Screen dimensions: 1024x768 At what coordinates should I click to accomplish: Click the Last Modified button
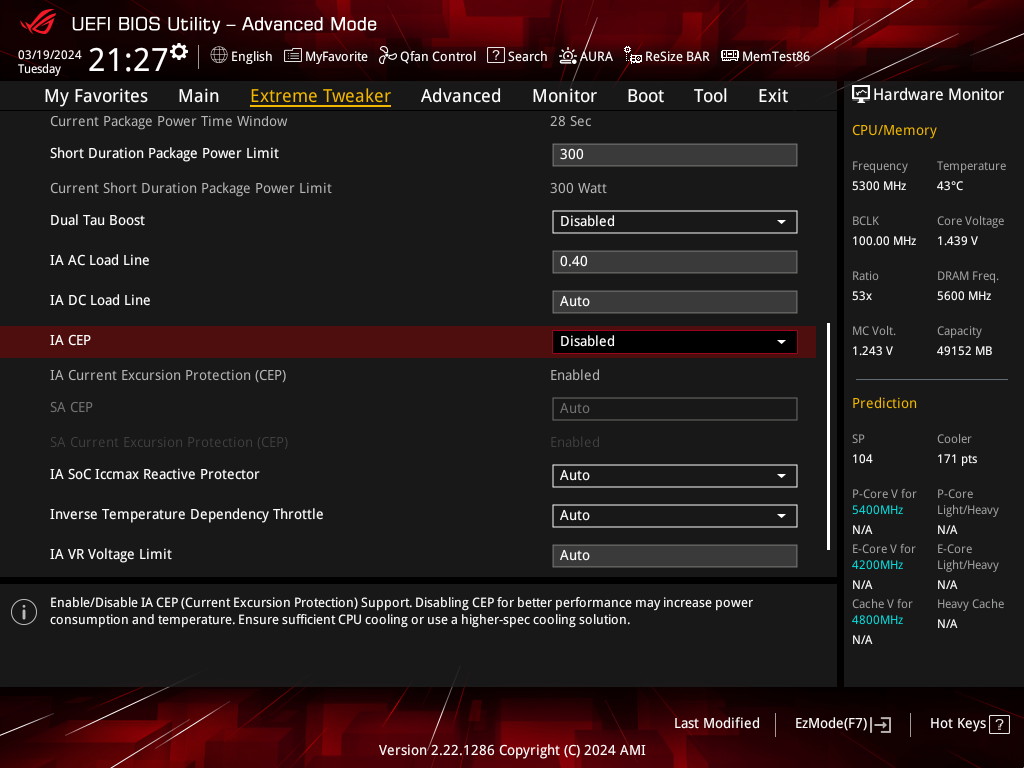click(716, 723)
